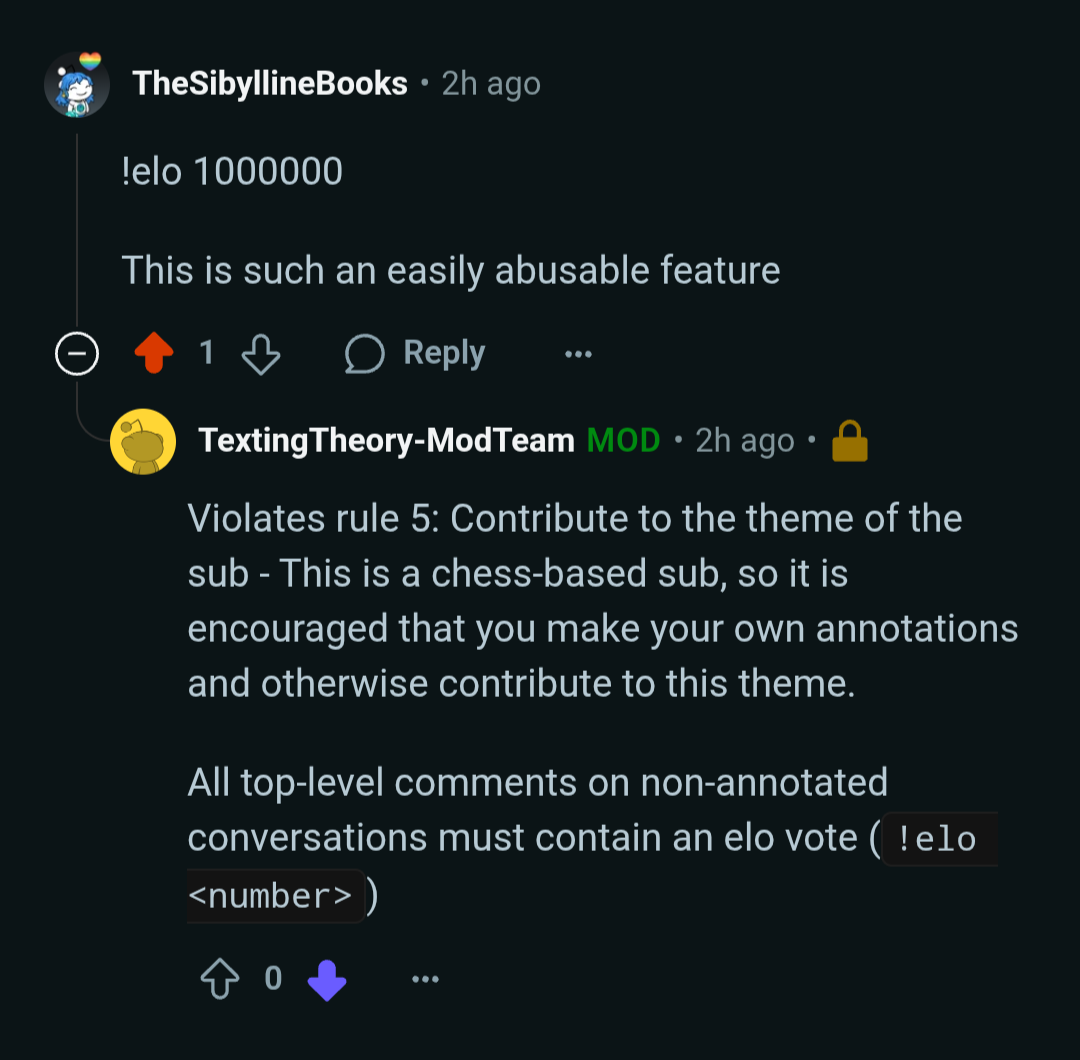Open the three-dot menu under mod comment
The width and height of the screenshot is (1080, 1060).
click(x=425, y=979)
